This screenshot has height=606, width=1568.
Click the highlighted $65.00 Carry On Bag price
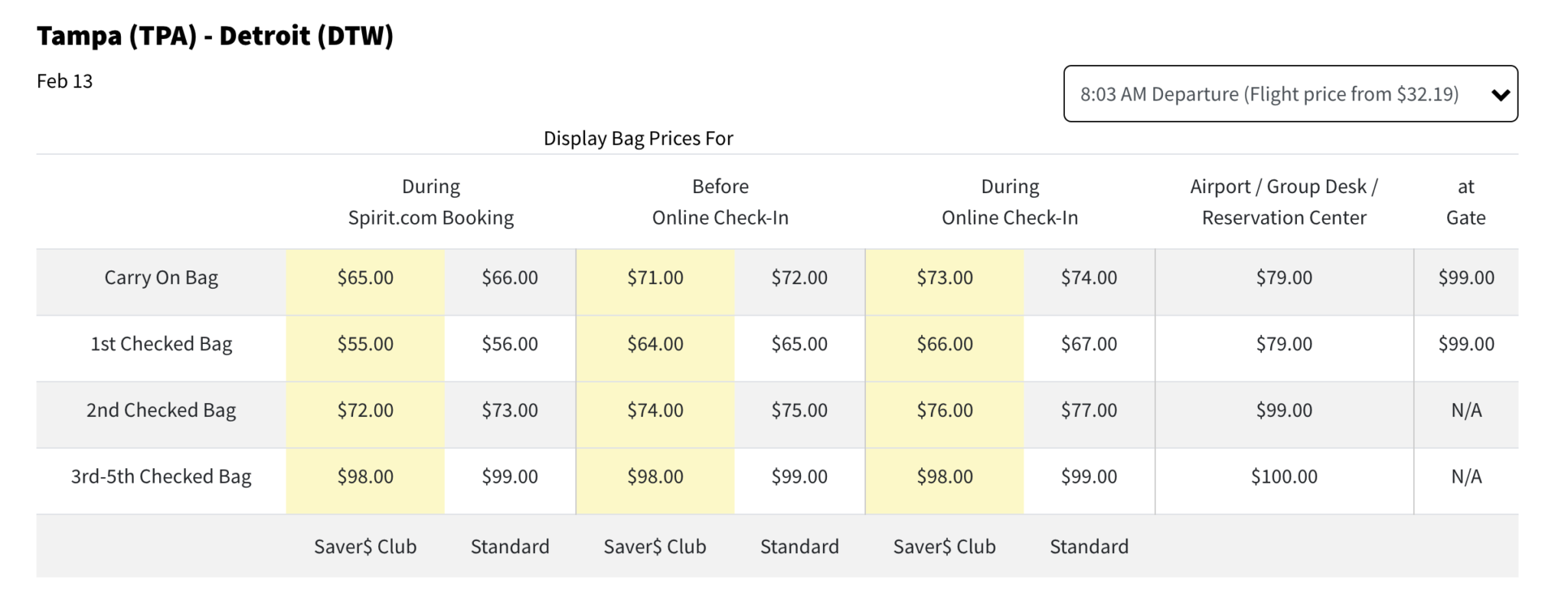coord(365,277)
